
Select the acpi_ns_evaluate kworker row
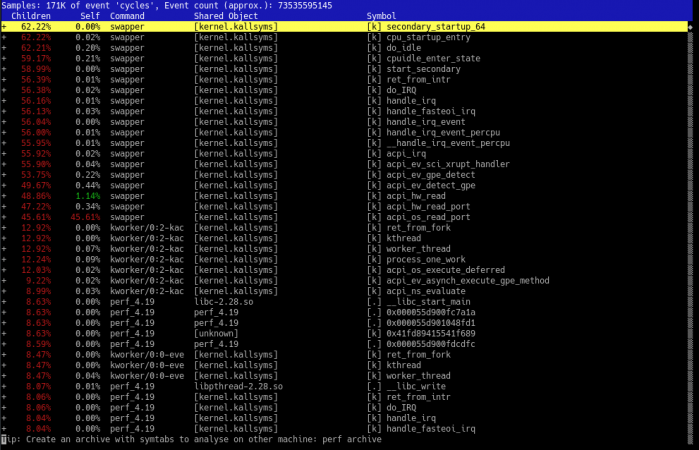[344, 291]
